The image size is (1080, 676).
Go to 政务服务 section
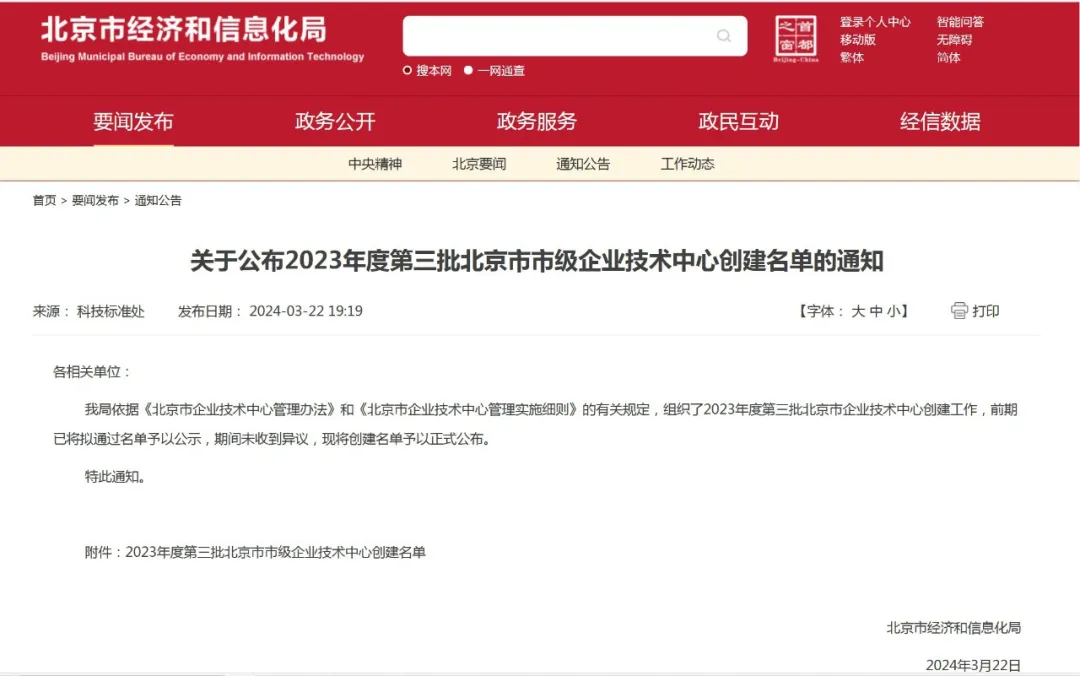537,122
